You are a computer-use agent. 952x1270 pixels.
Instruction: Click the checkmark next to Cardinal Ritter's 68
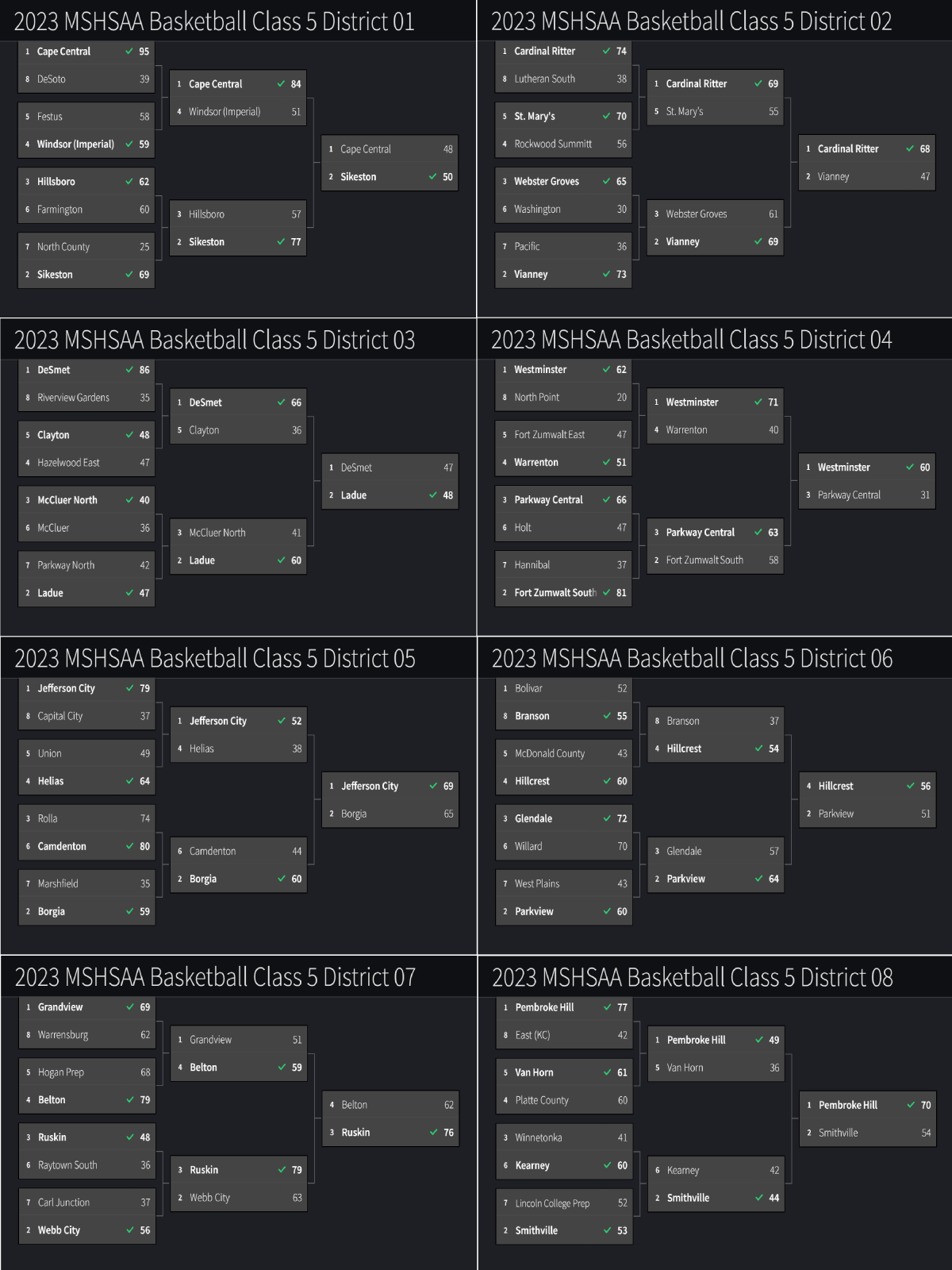[x=910, y=148]
